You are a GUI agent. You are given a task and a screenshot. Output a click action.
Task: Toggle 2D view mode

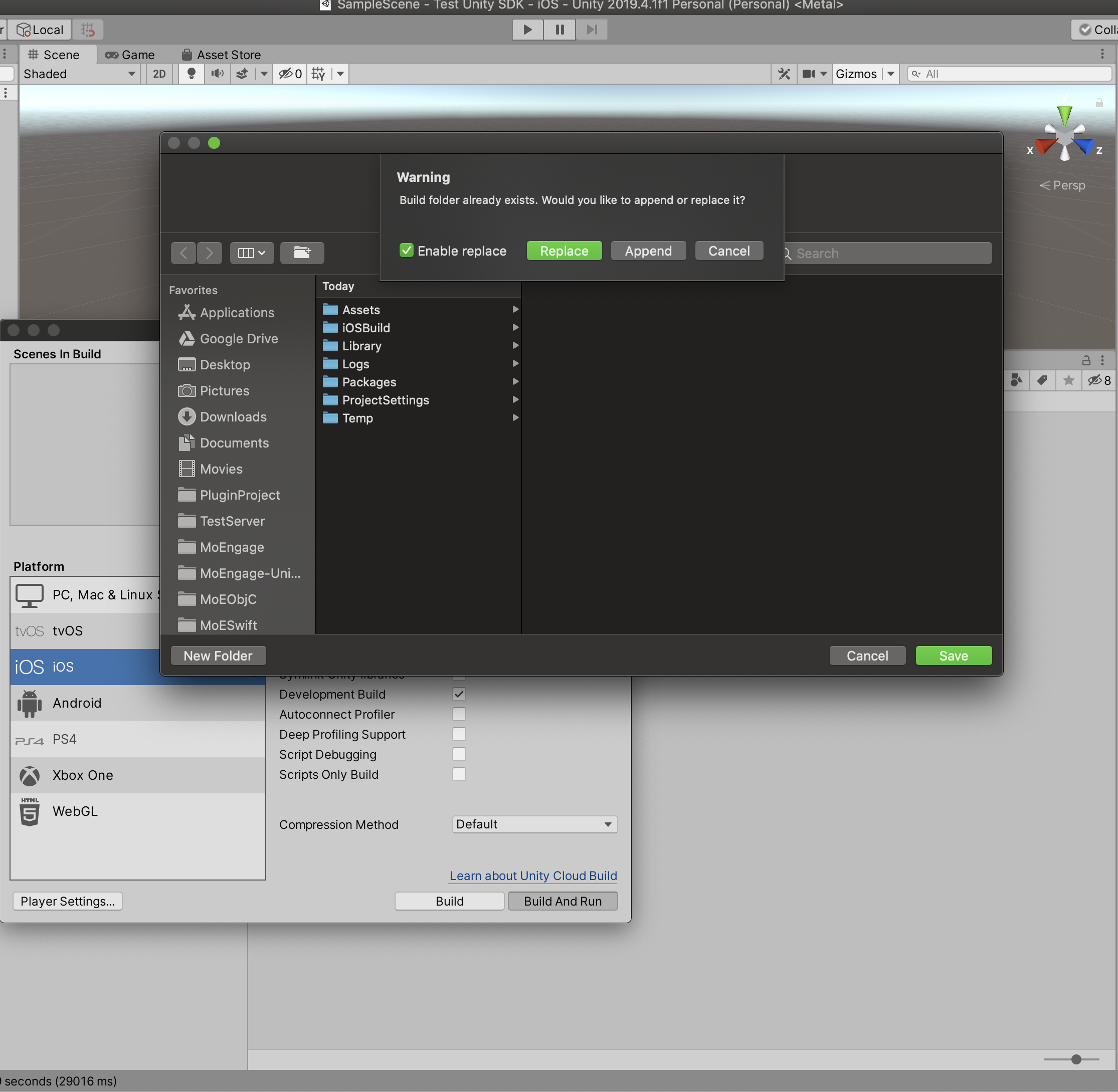click(x=159, y=74)
